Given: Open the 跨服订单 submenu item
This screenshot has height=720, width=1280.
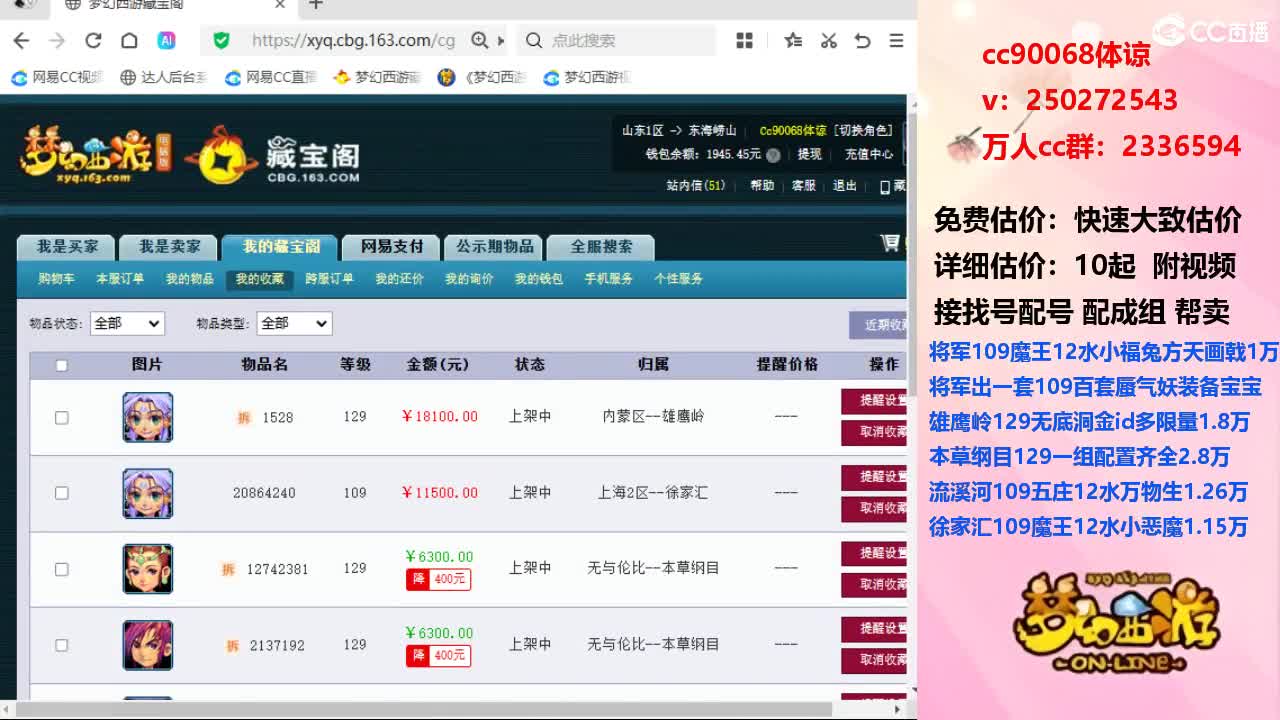Looking at the screenshot, I should click(330, 279).
